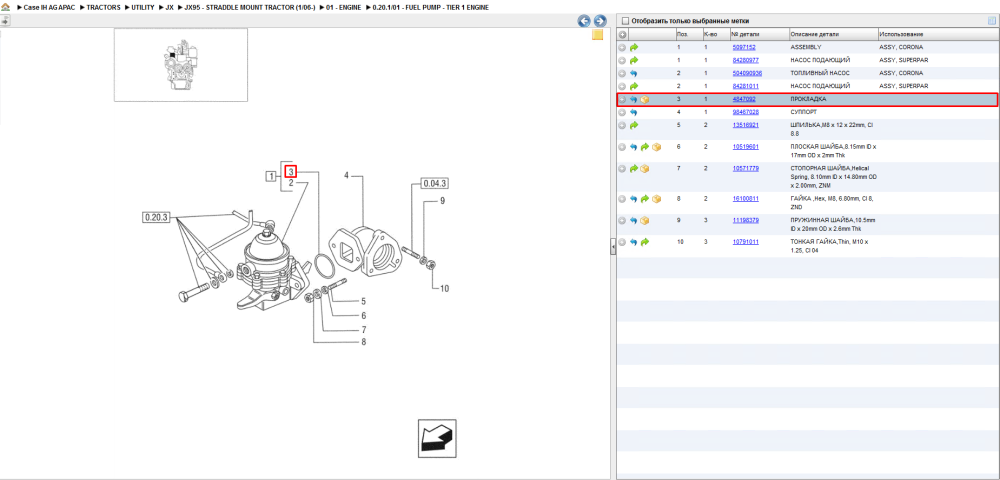Image resolution: width=1000 pixels, height=480 pixels.
Task: Toggle the selection circle for part 10791011
Action: [622, 242]
